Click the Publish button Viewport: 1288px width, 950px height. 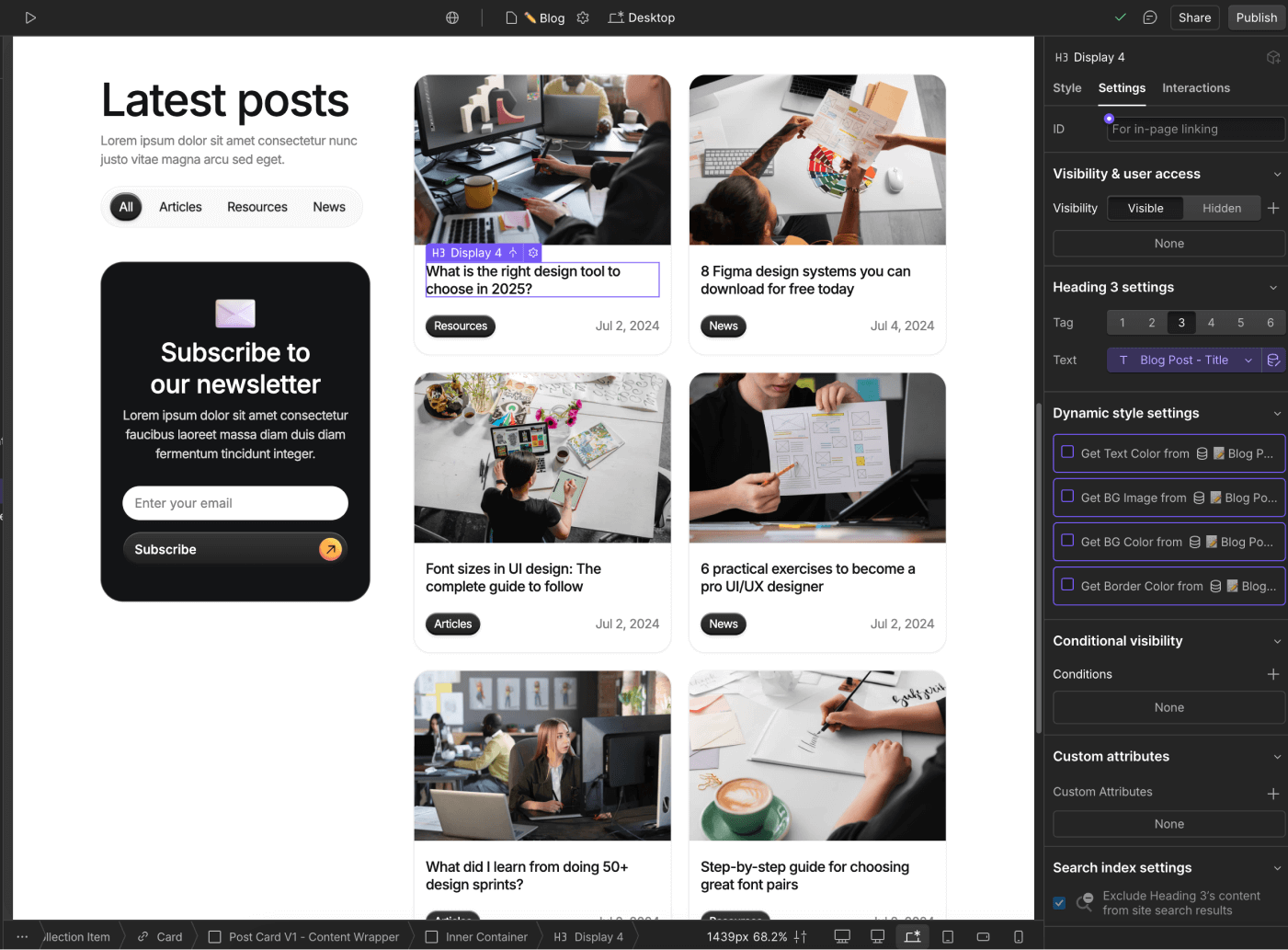pyautogui.click(x=1256, y=17)
